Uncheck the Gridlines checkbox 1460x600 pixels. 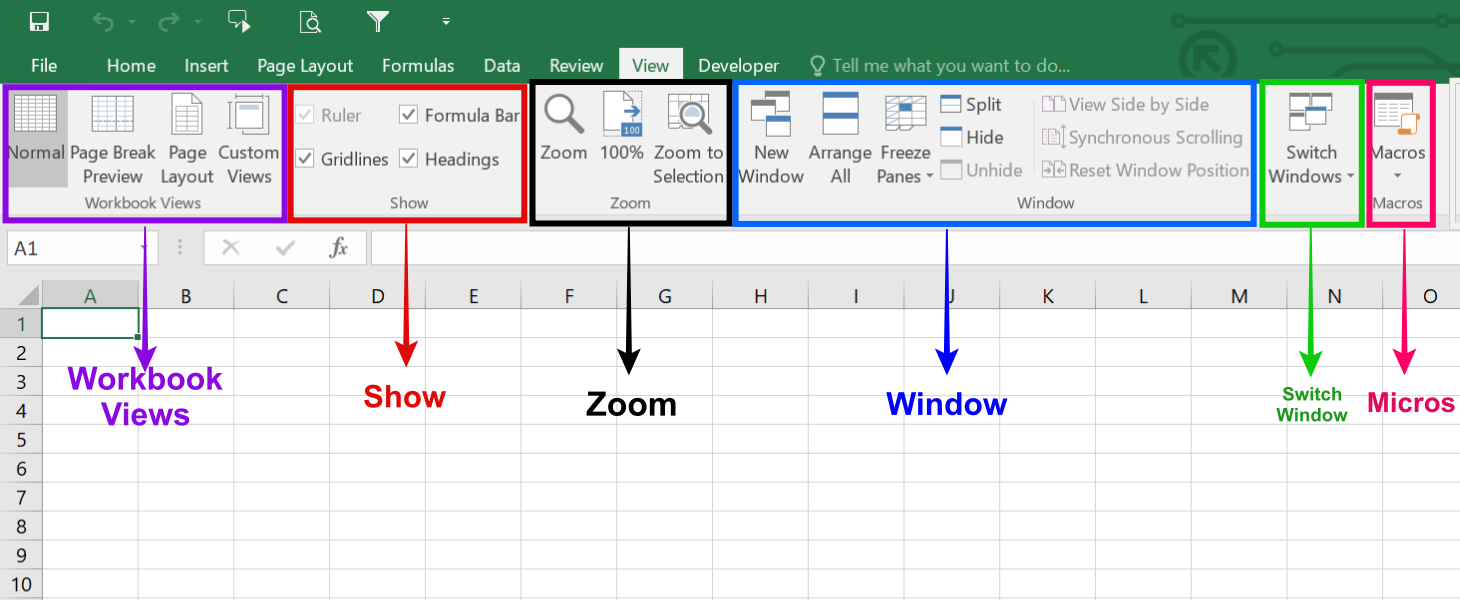[x=305, y=159]
